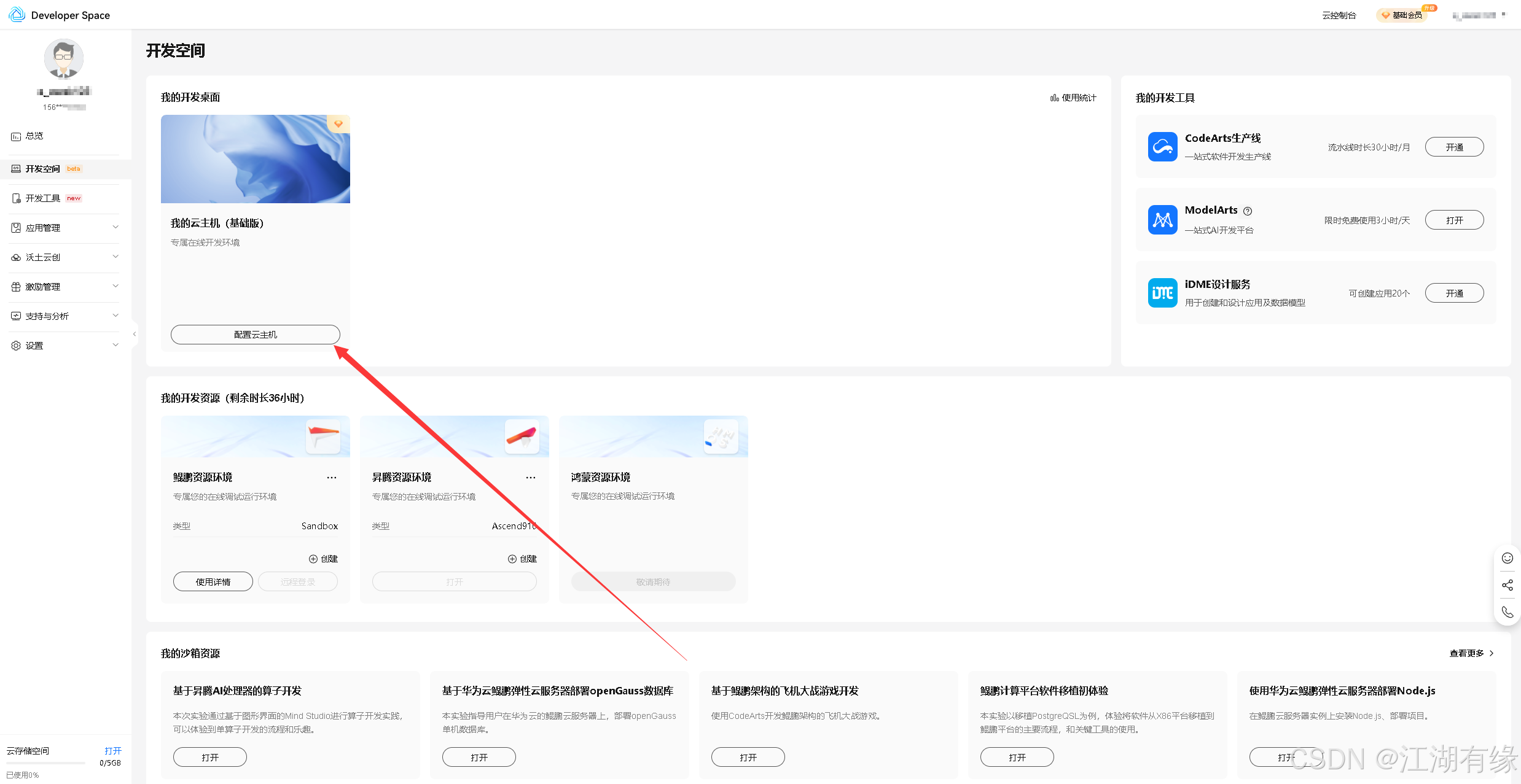Click the iDME design service icon

click(1162, 293)
